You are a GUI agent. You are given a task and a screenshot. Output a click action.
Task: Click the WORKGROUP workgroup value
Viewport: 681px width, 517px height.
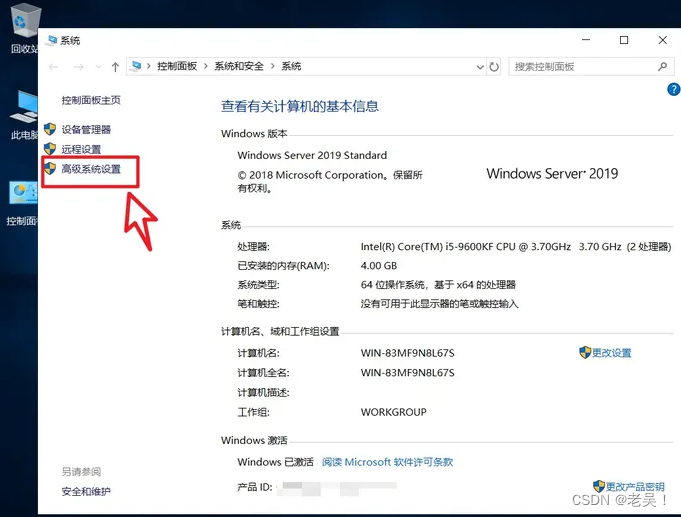(393, 412)
